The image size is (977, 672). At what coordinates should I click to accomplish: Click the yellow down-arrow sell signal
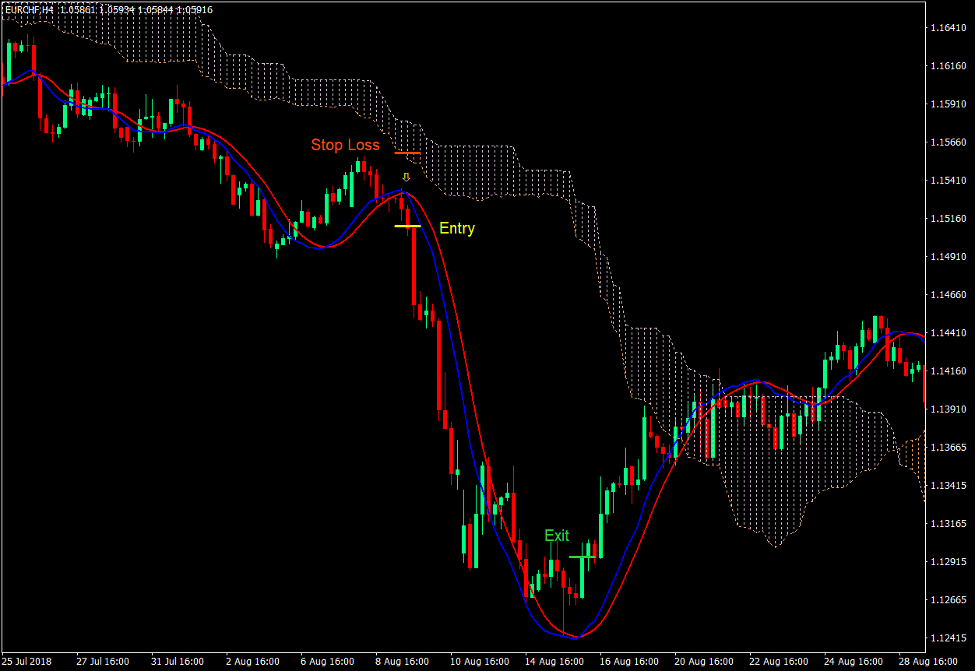405,176
